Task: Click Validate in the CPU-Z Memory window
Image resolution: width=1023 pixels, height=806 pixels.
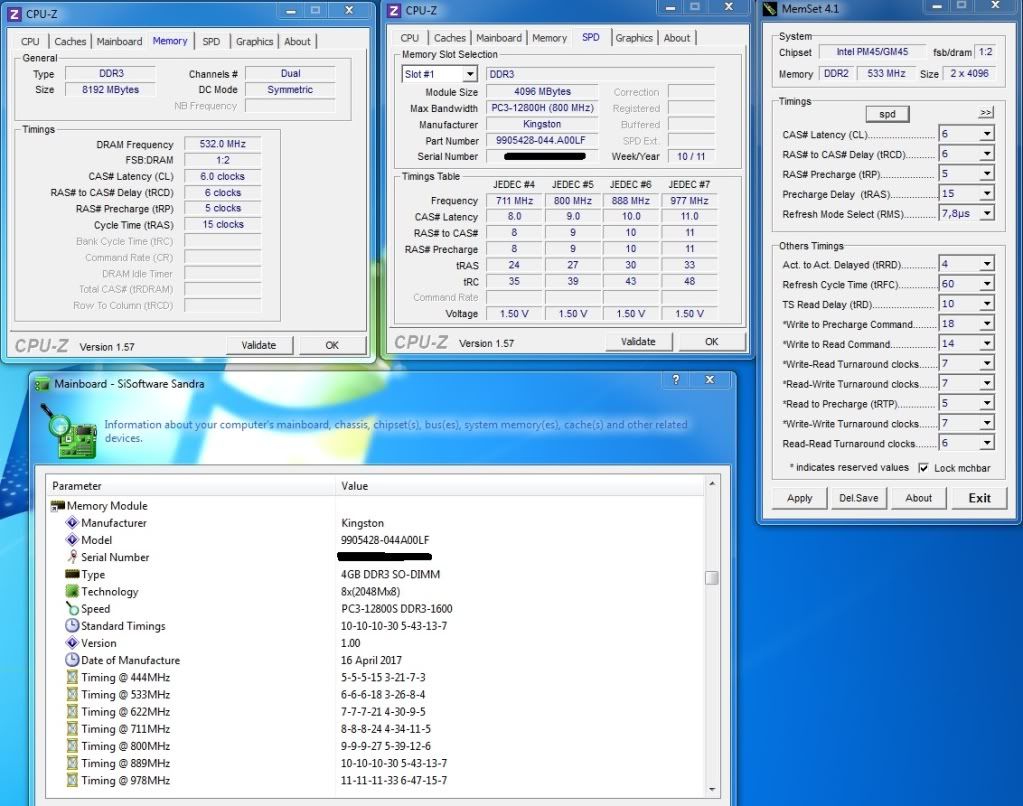Action: pyautogui.click(x=259, y=345)
